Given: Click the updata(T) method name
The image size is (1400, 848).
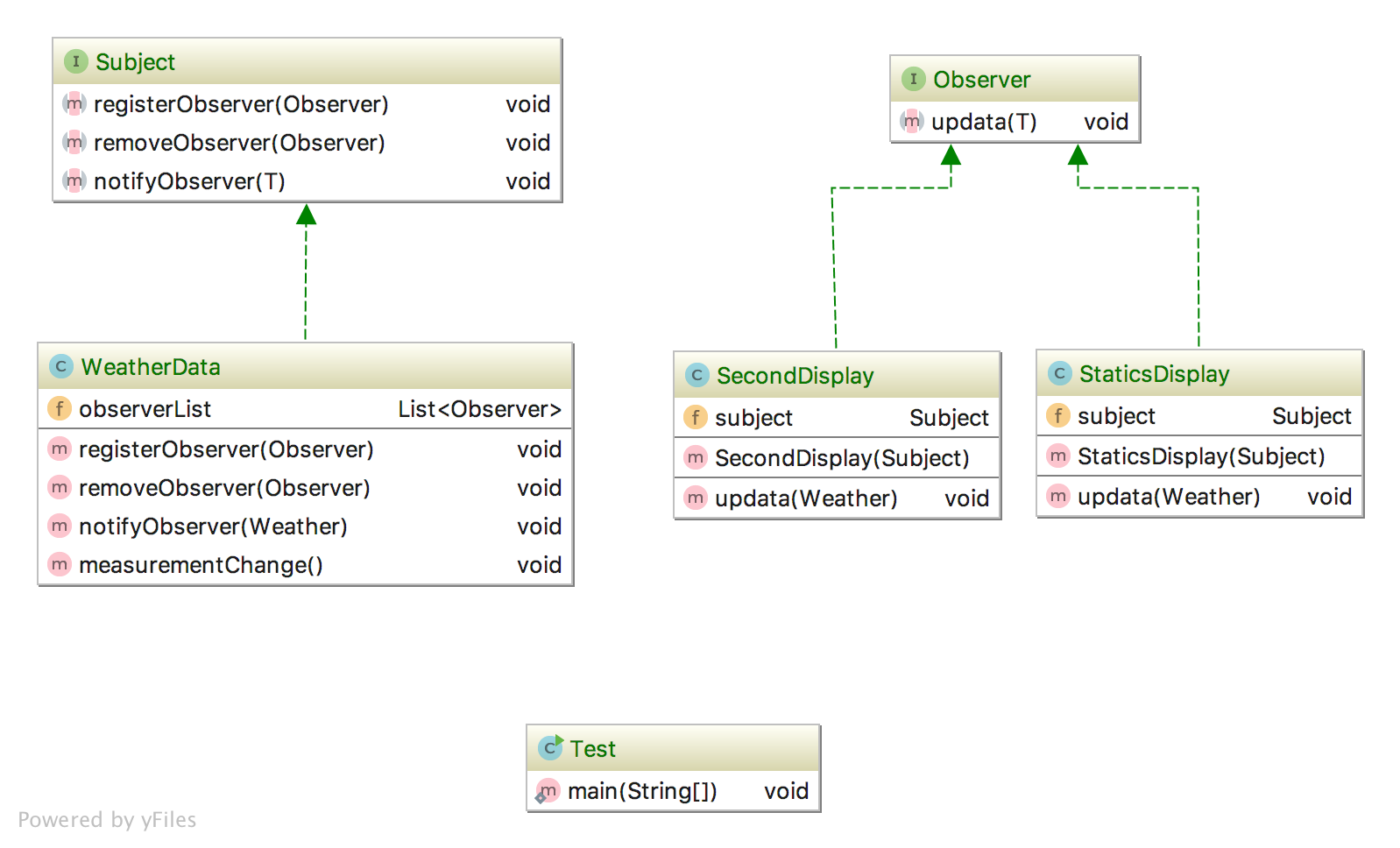Looking at the screenshot, I should pyautogui.click(x=984, y=122).
